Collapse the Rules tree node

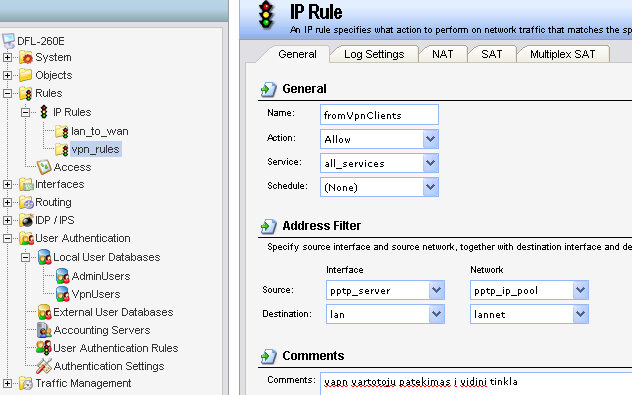7,94
